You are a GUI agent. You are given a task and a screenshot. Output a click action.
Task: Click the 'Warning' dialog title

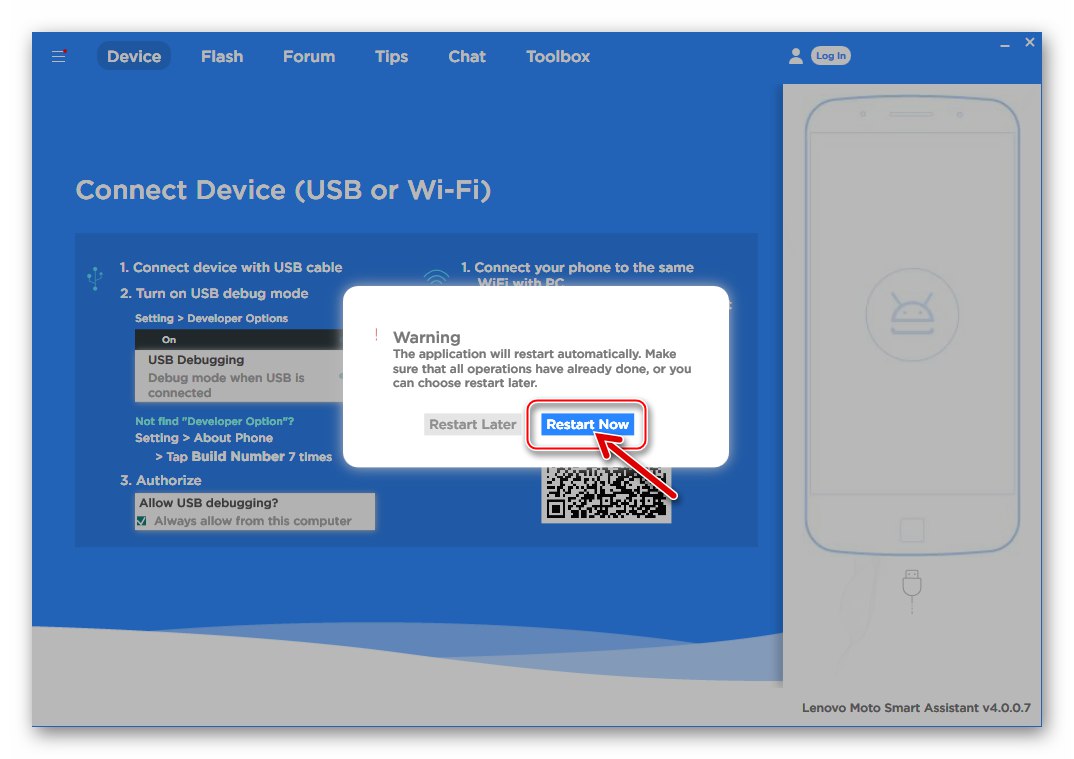426,337
